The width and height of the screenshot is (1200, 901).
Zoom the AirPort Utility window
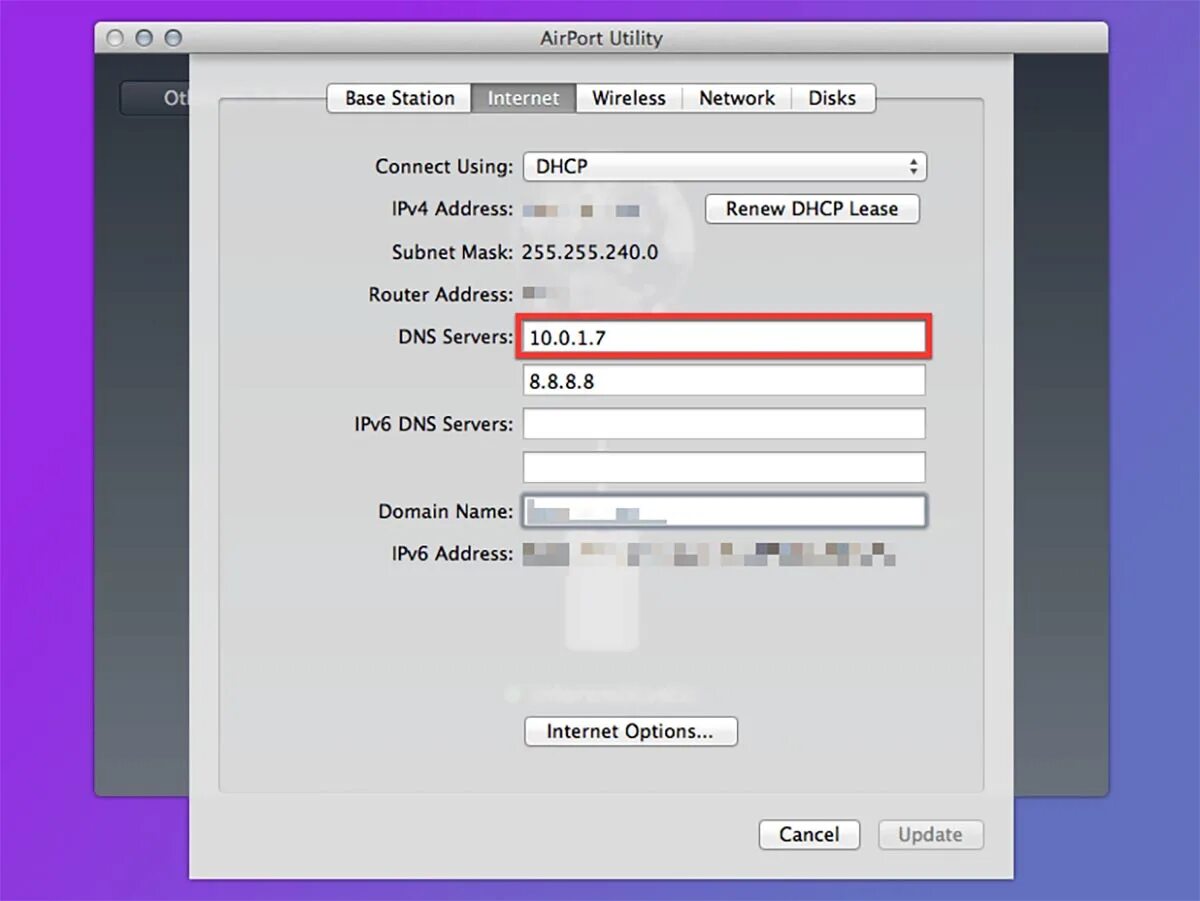coord(173,38)
